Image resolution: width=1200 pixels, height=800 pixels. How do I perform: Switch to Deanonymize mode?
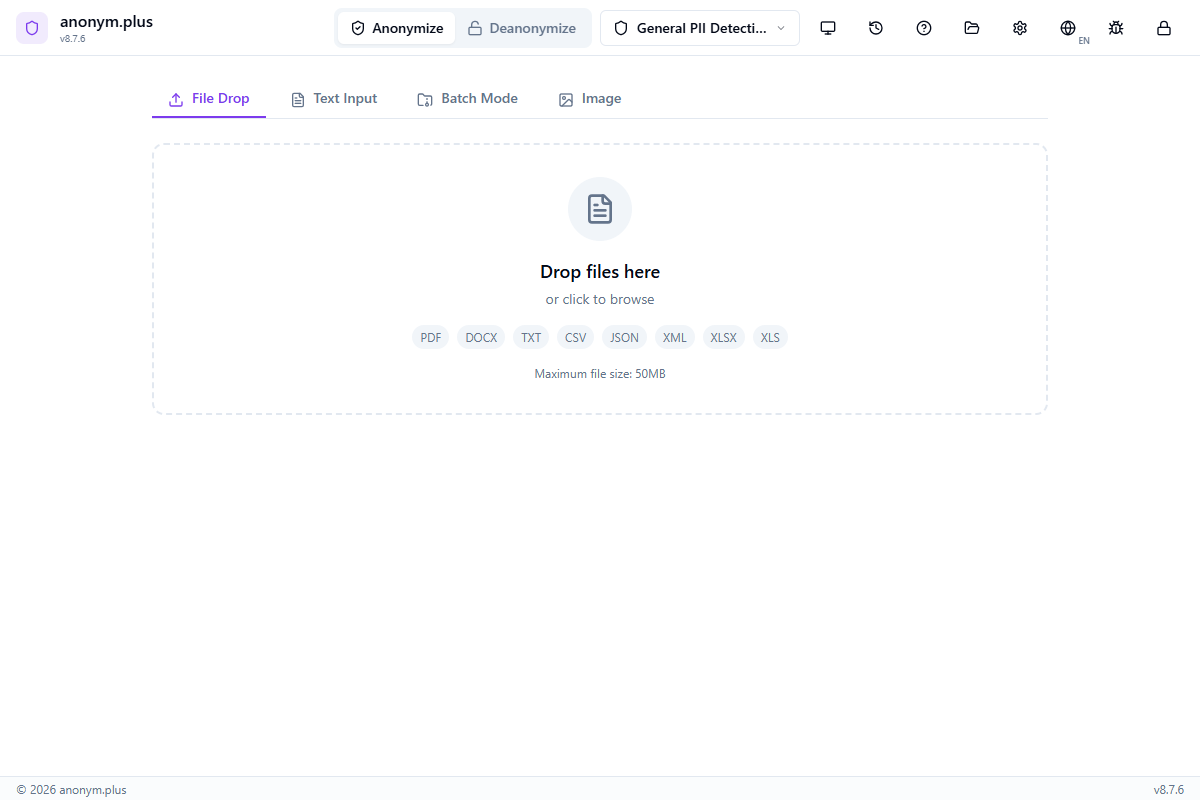(522, 28)
